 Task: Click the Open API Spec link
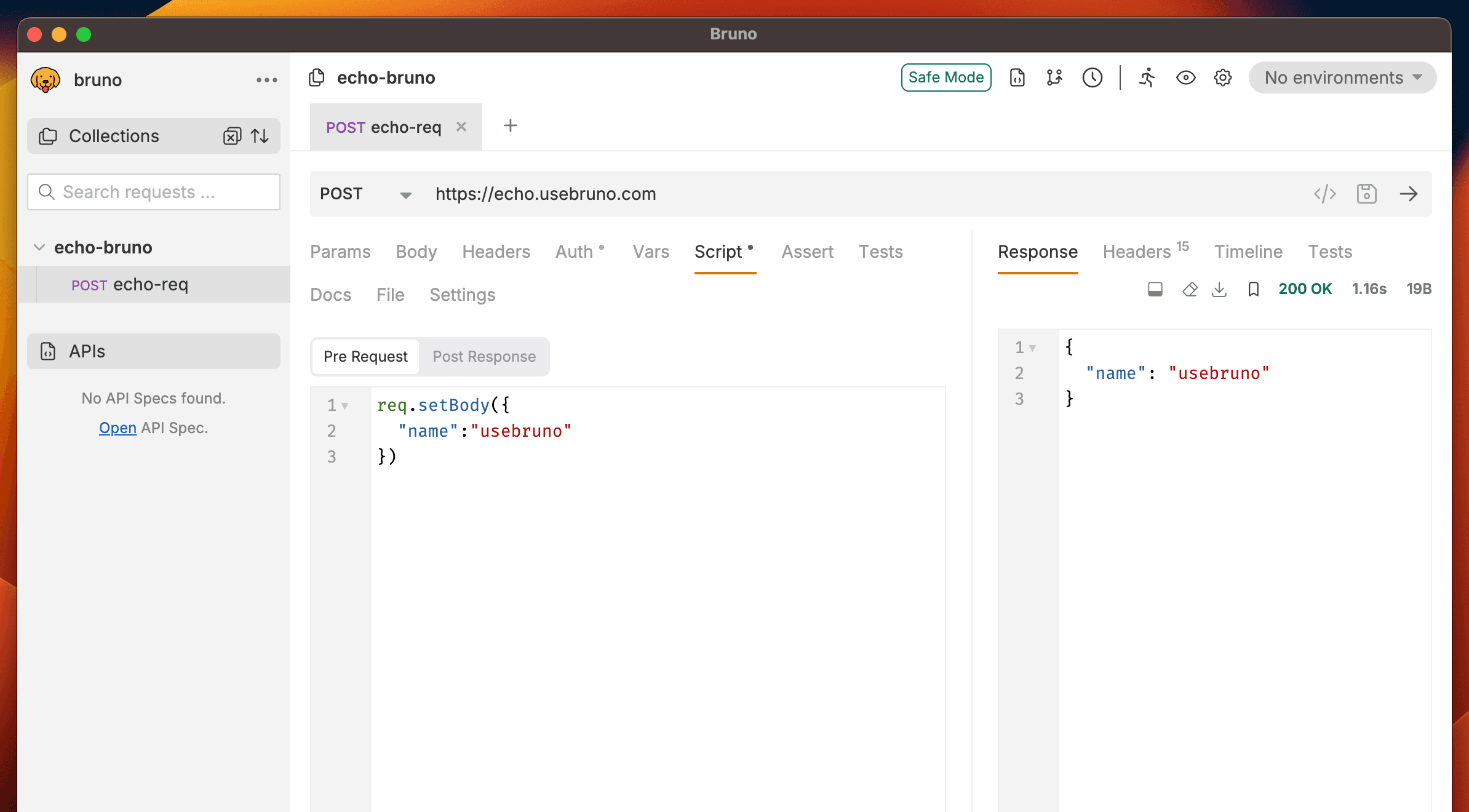117,428
